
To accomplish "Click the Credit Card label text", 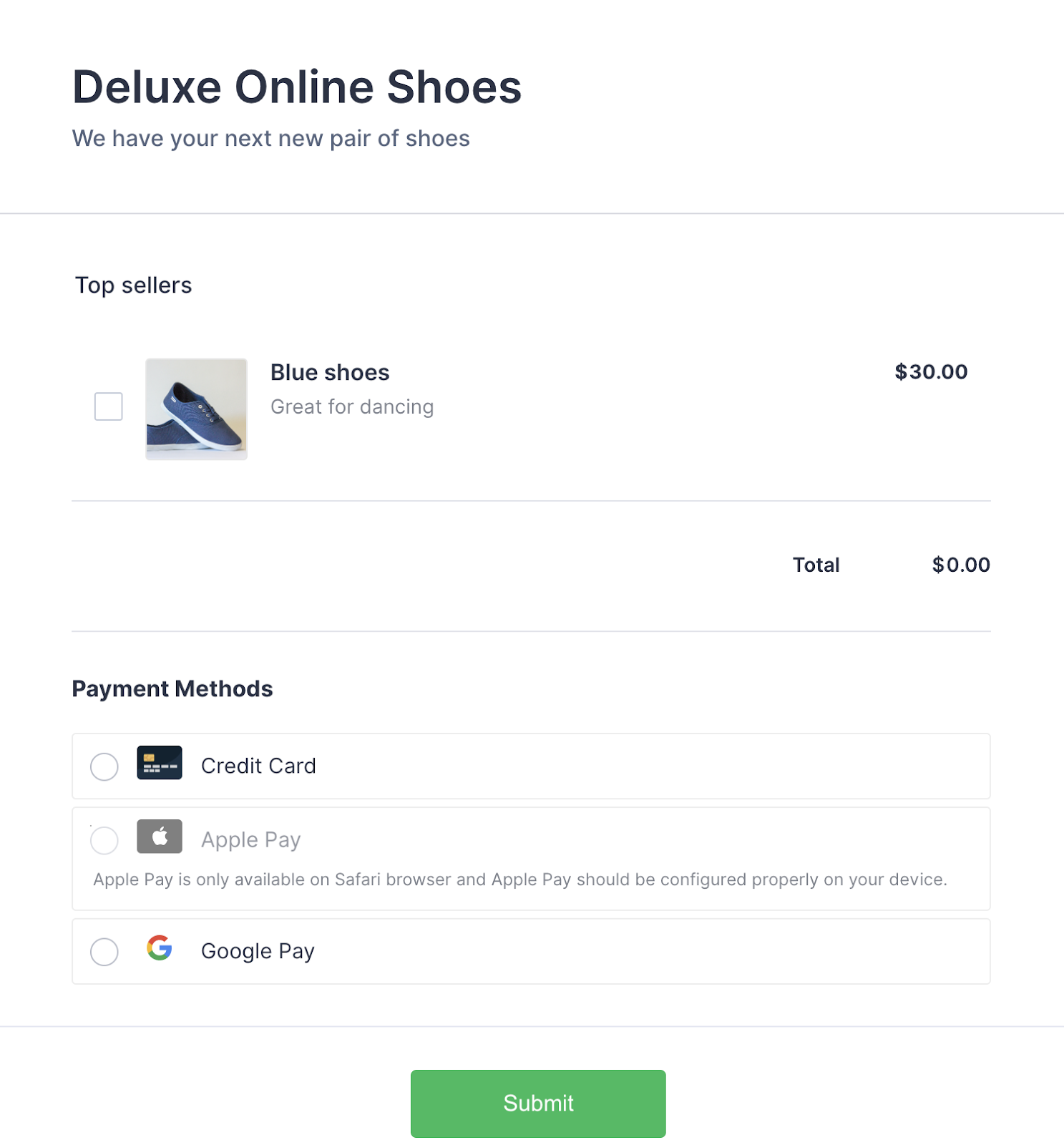I will (x=258, y=766).
